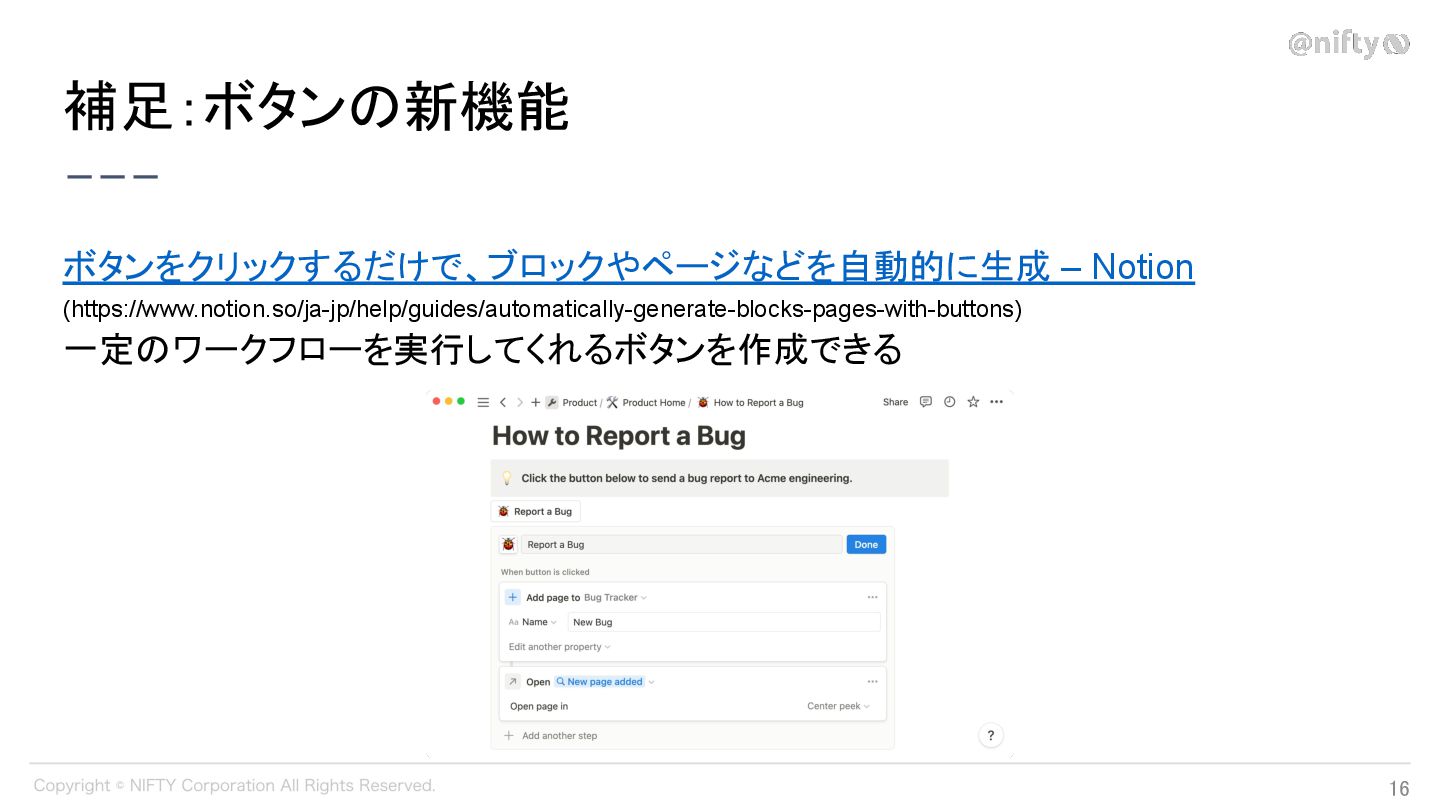Go forward with the right arrow
Viewport: 1440px width, 810px height.
[x=520, y=402]
